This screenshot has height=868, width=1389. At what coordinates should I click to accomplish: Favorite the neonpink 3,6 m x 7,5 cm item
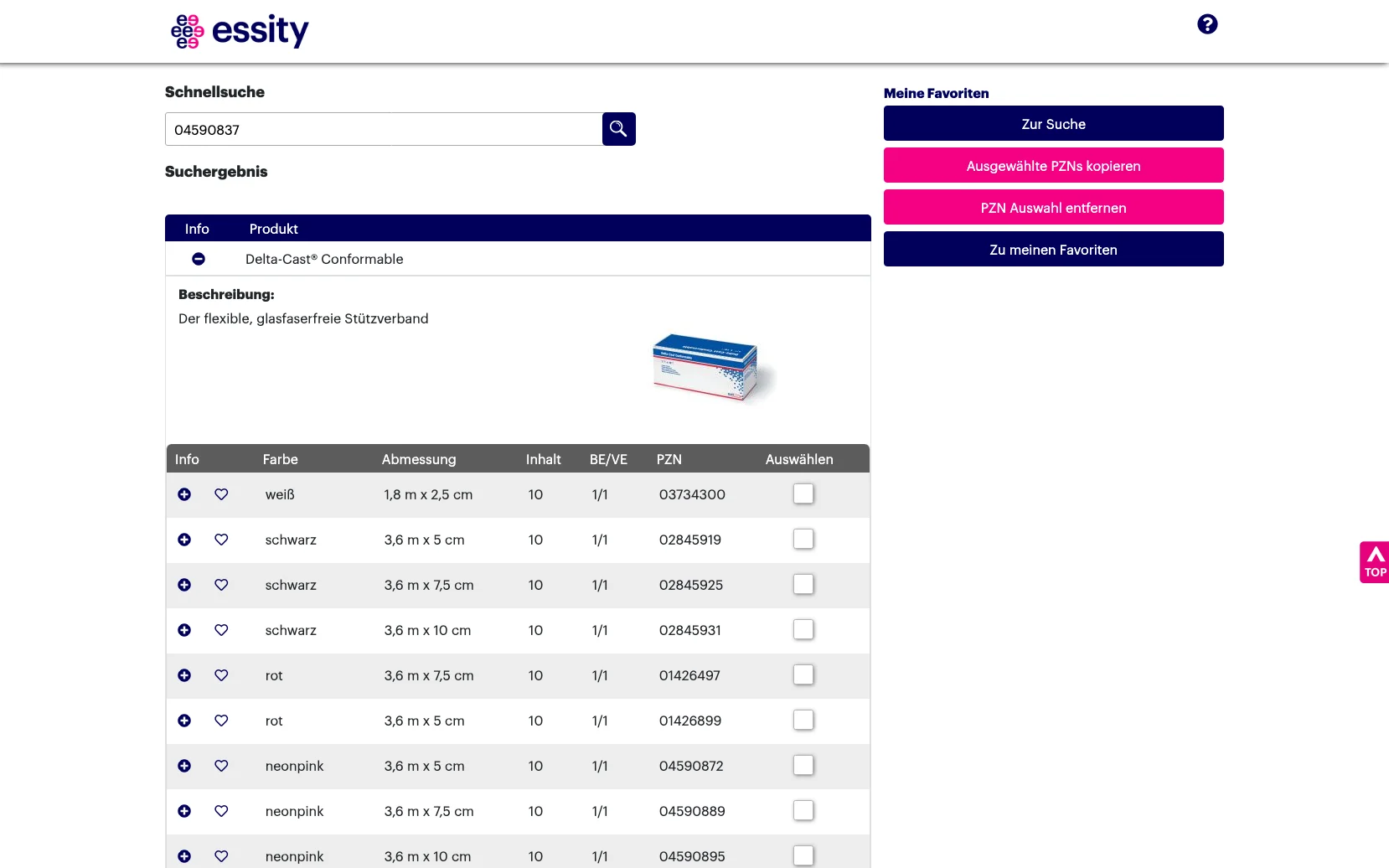(x=221, y=811)
